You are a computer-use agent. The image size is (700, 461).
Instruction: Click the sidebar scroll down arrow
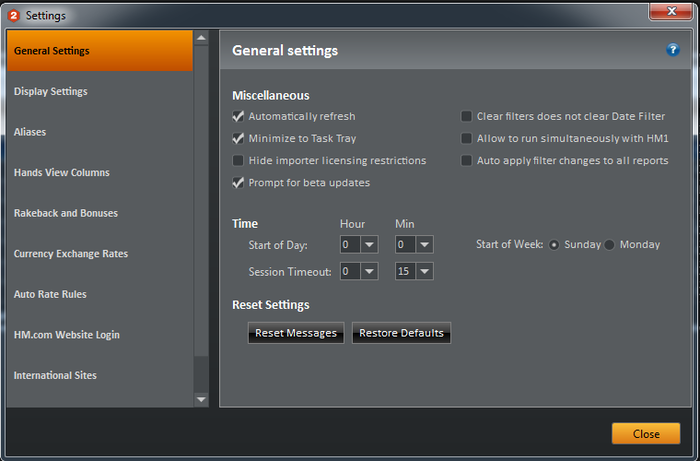(201, 399)
